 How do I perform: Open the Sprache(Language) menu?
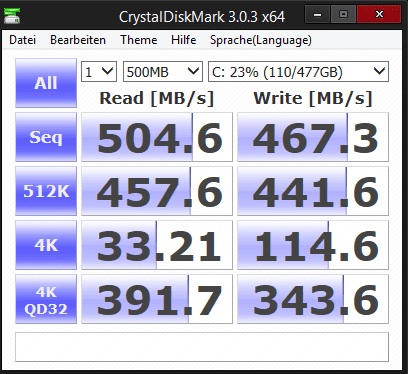click(x=261, y=40)
